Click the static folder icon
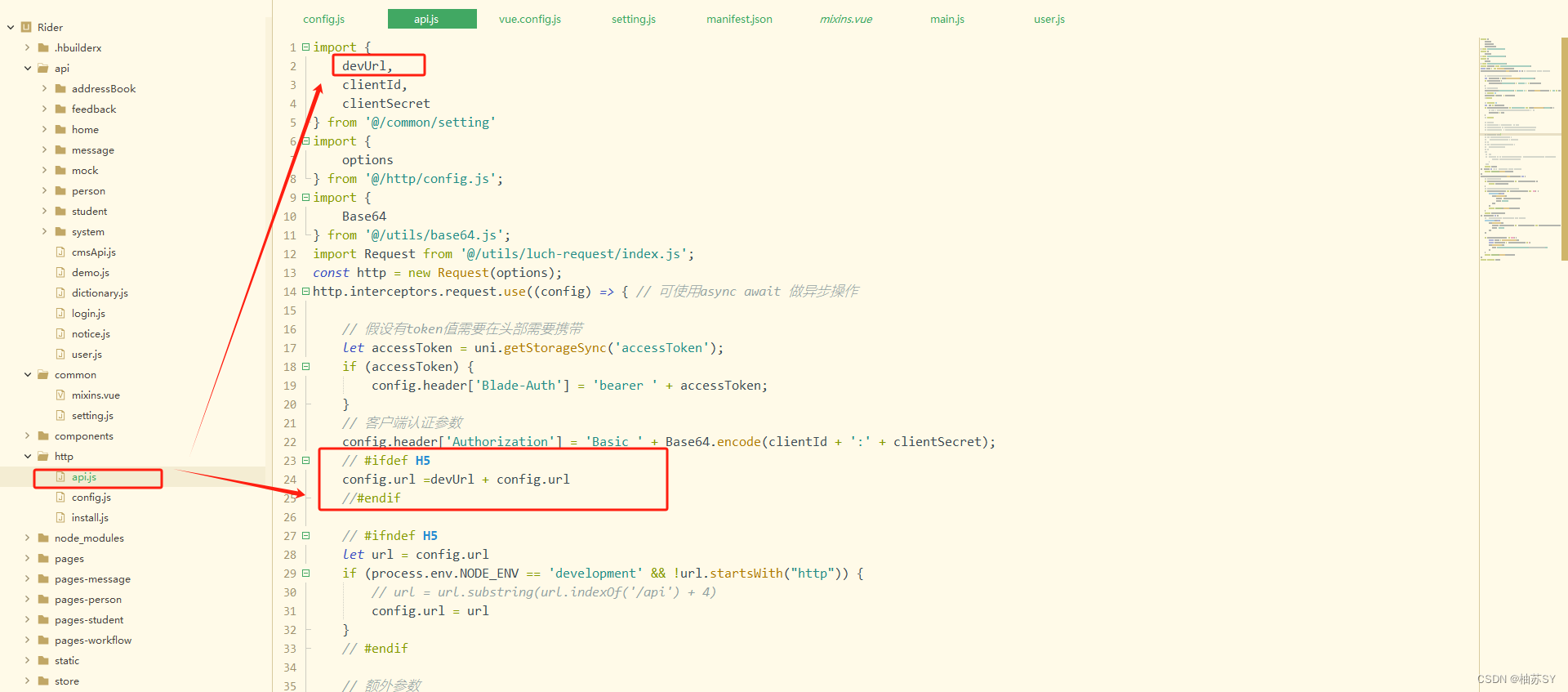 (x=43, y=661)
